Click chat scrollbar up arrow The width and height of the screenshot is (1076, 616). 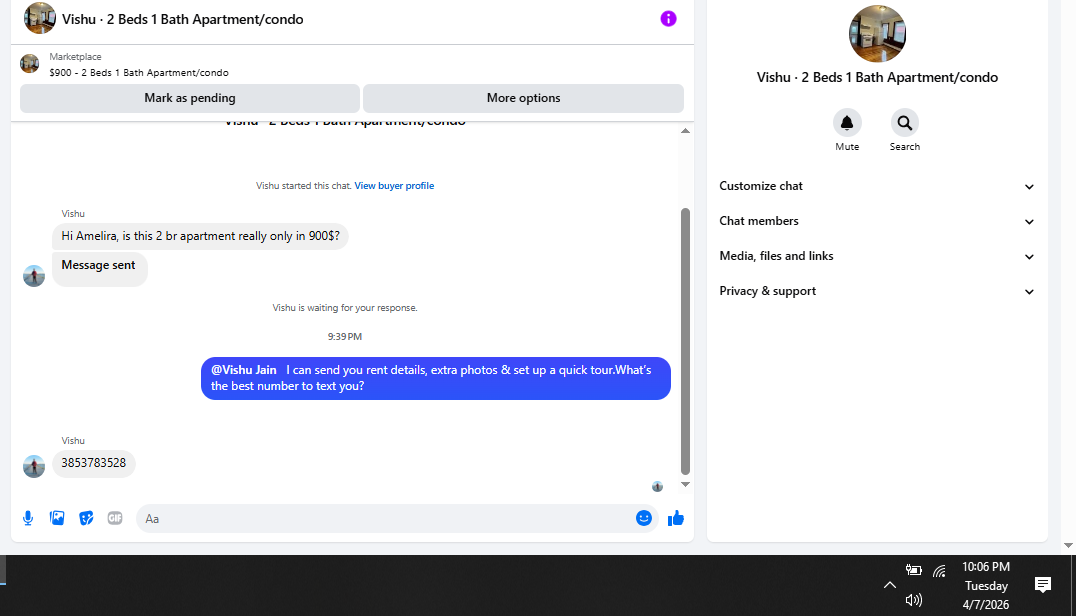pos(685,130)
